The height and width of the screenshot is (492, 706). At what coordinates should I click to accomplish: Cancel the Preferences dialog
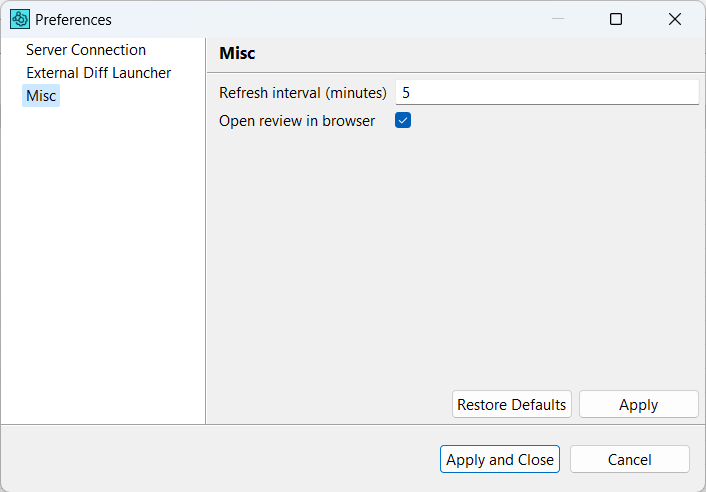pyautogui.click(x=630, y=460)
